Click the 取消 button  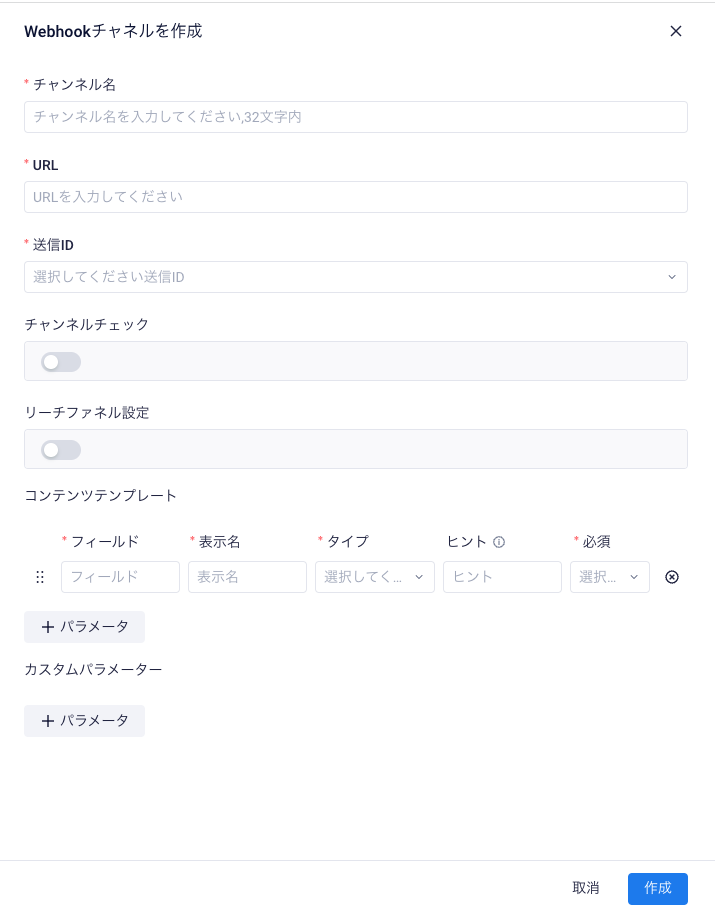pyautogui.click(x=586, y=888)
